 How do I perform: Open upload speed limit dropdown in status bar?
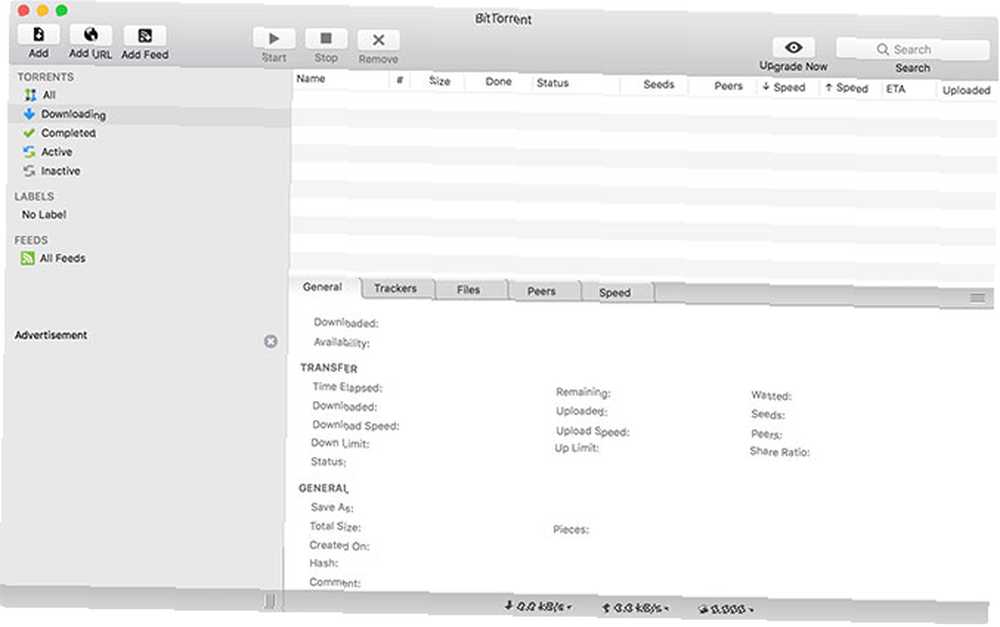pos(636,608)
